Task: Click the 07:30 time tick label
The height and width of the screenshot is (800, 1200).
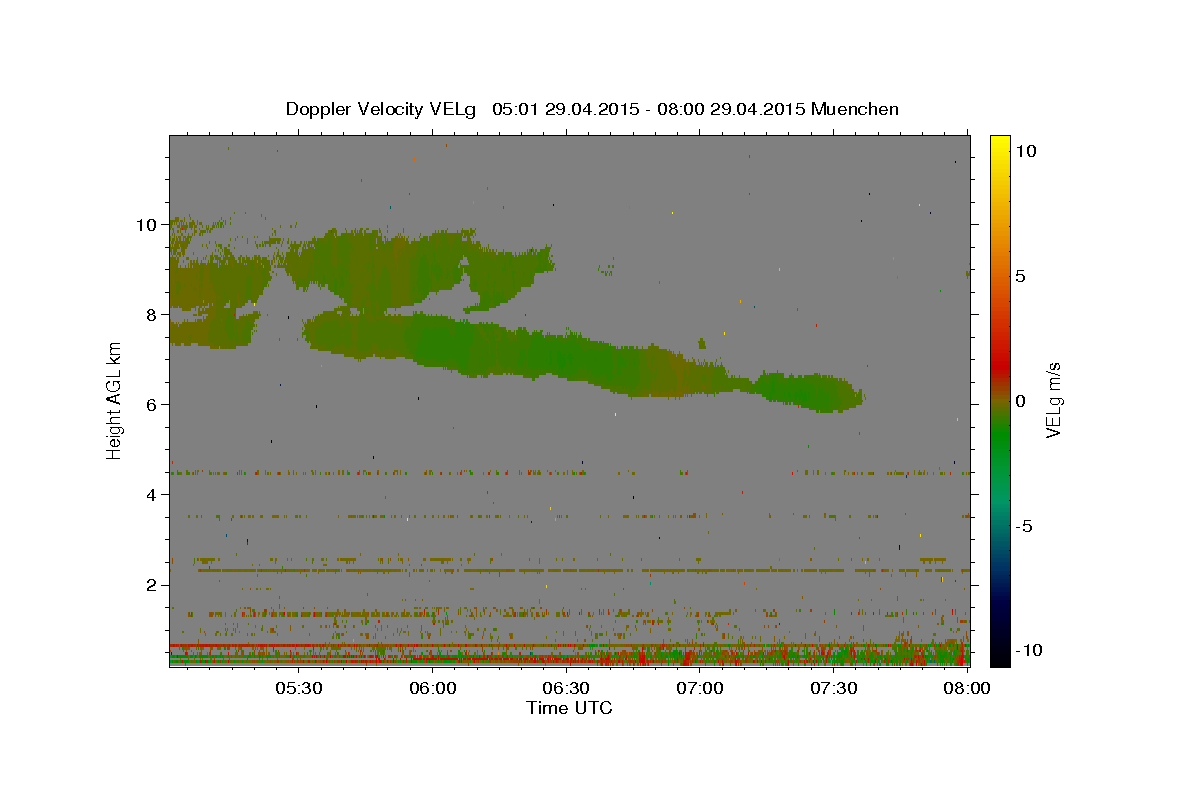Action: pos(834,689)
